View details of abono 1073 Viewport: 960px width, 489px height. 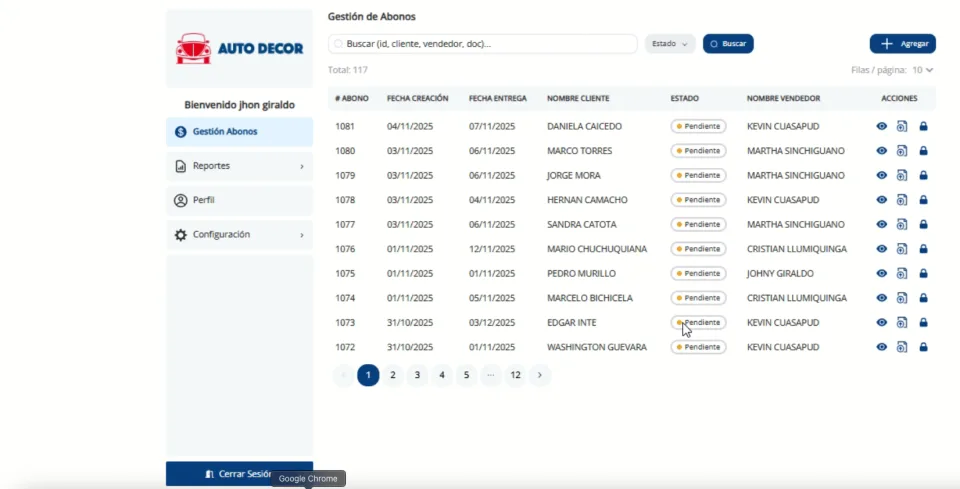pyautogui.click(x=882, y=322)
